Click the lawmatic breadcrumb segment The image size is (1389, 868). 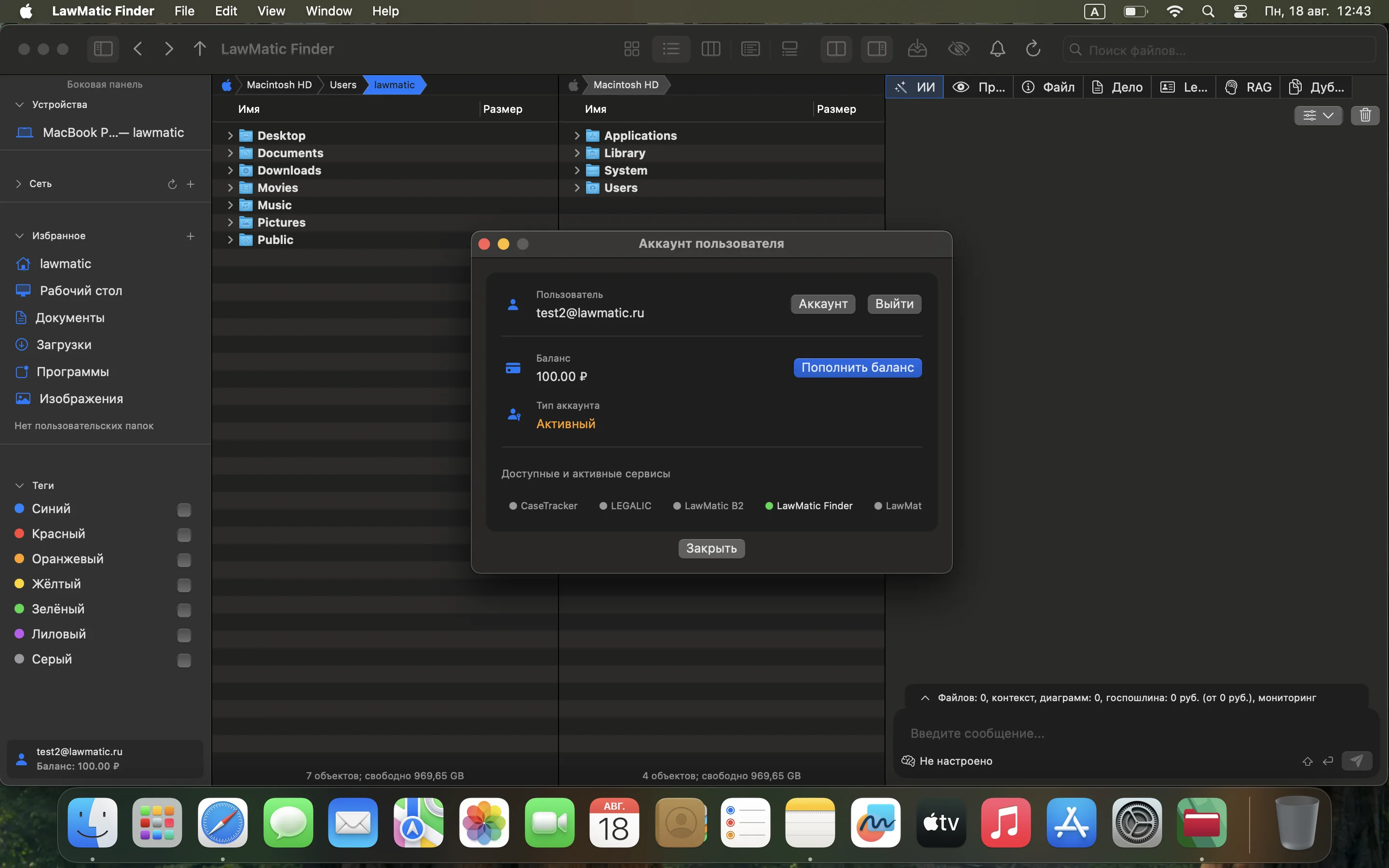pos(395,85)
